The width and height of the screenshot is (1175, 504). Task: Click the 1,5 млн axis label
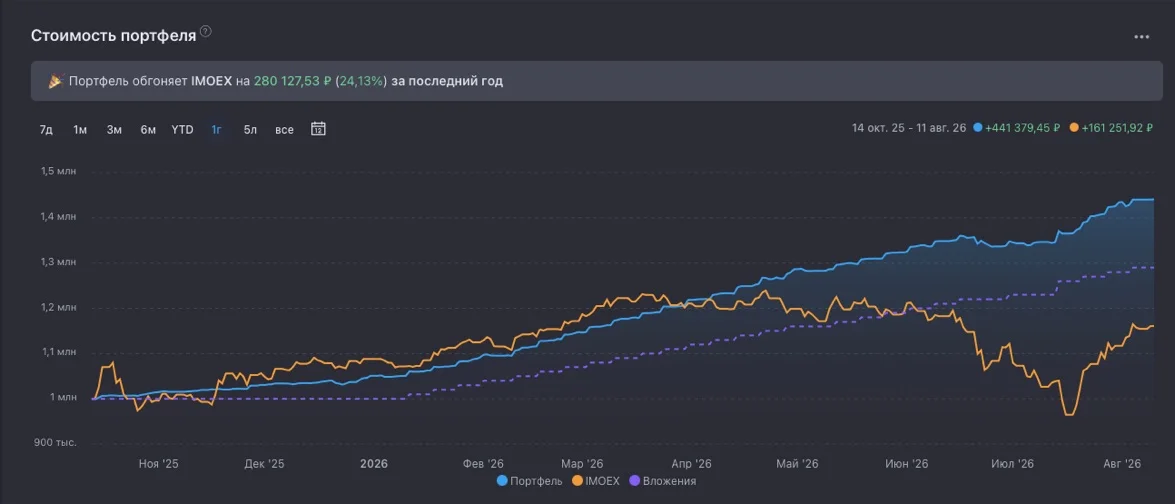pyautogui.click(x=58, y=172)
